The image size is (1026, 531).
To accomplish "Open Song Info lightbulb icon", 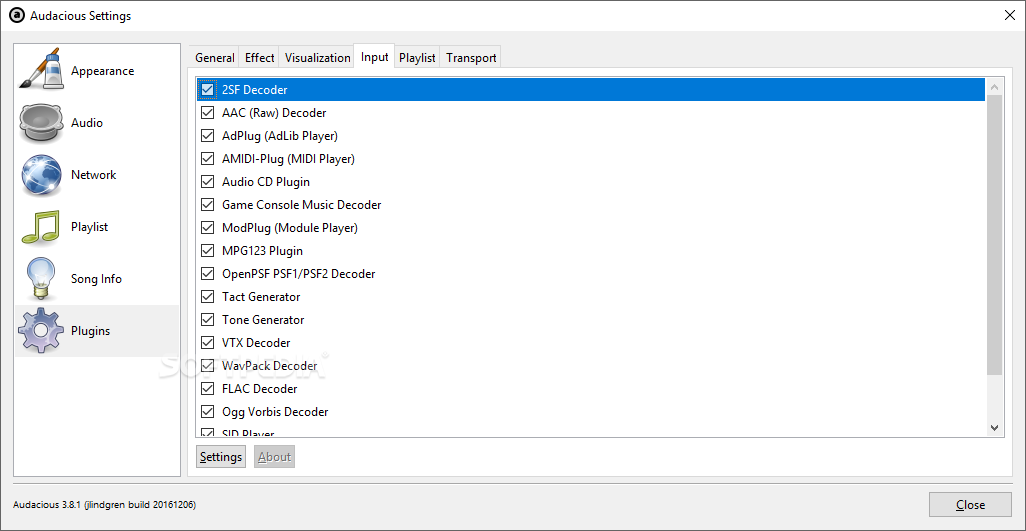I will pos(39,279).
